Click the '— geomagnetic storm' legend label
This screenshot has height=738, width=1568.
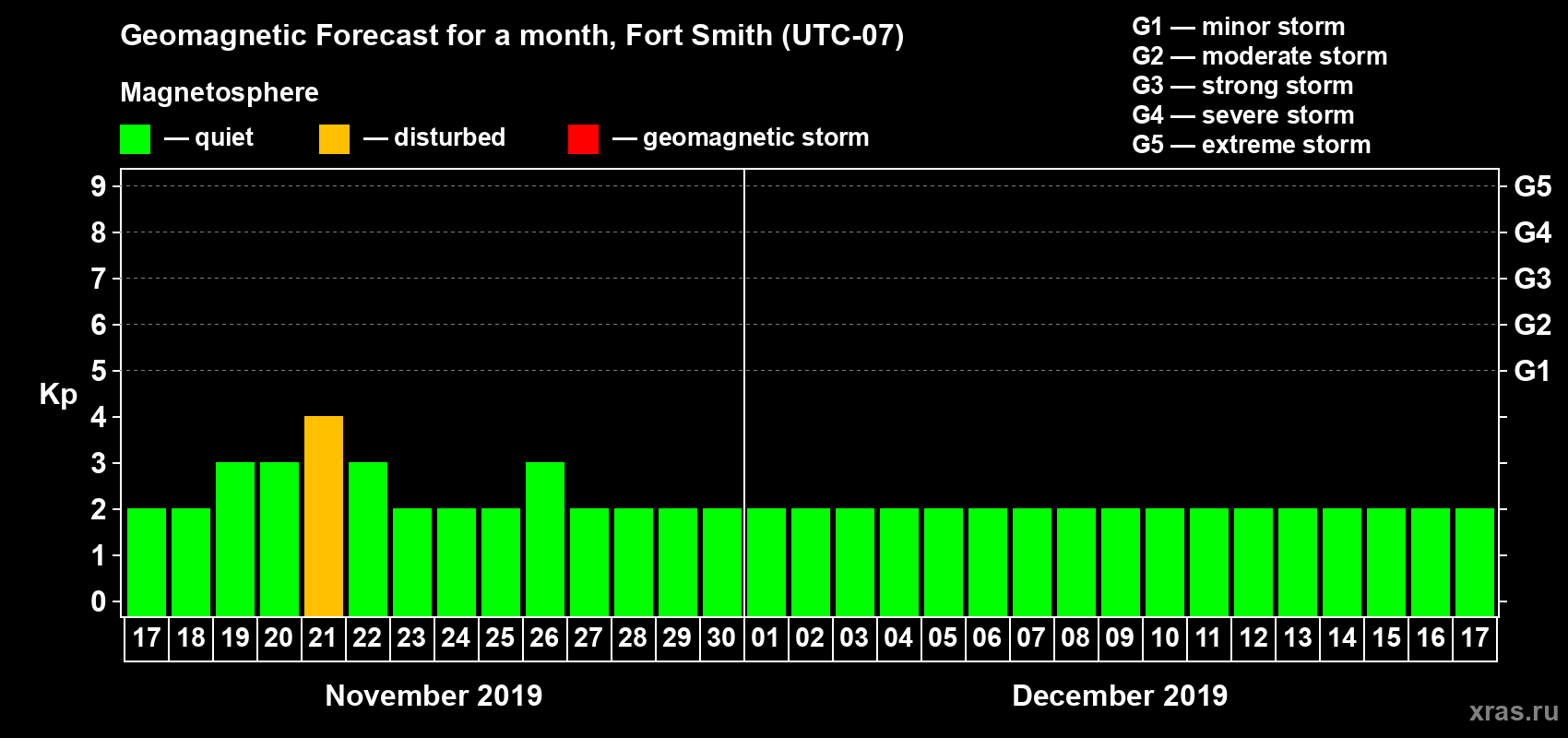point(741,137)
